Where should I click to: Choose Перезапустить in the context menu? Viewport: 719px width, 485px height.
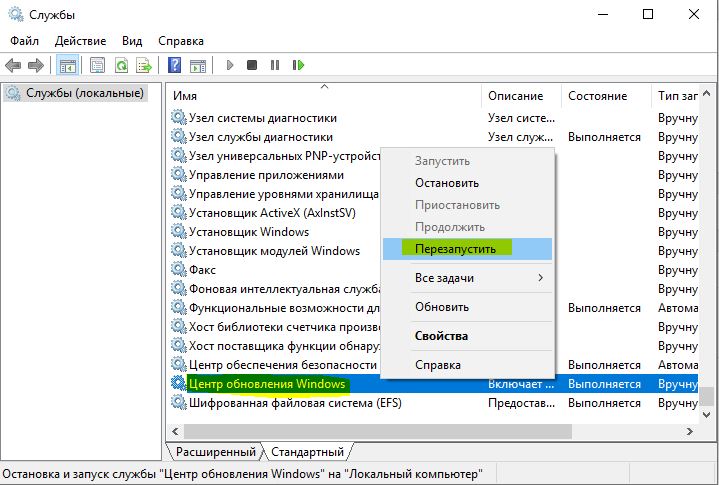[467, 249]
